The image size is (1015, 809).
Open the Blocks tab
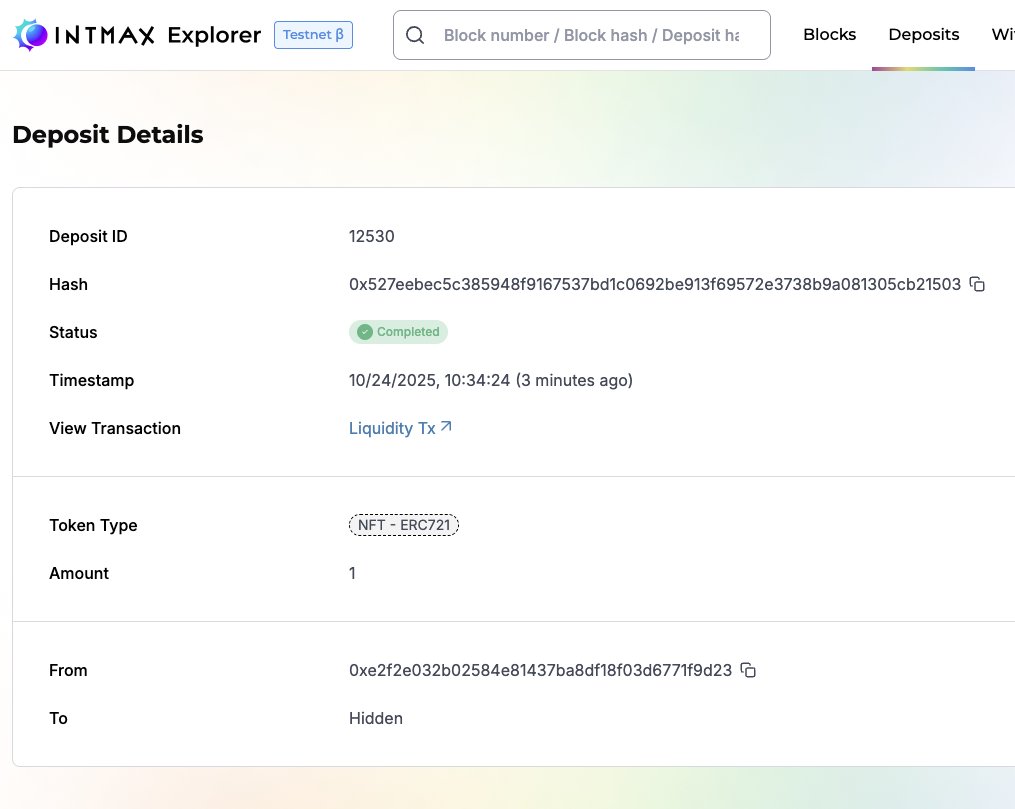(x=829, y=35)
